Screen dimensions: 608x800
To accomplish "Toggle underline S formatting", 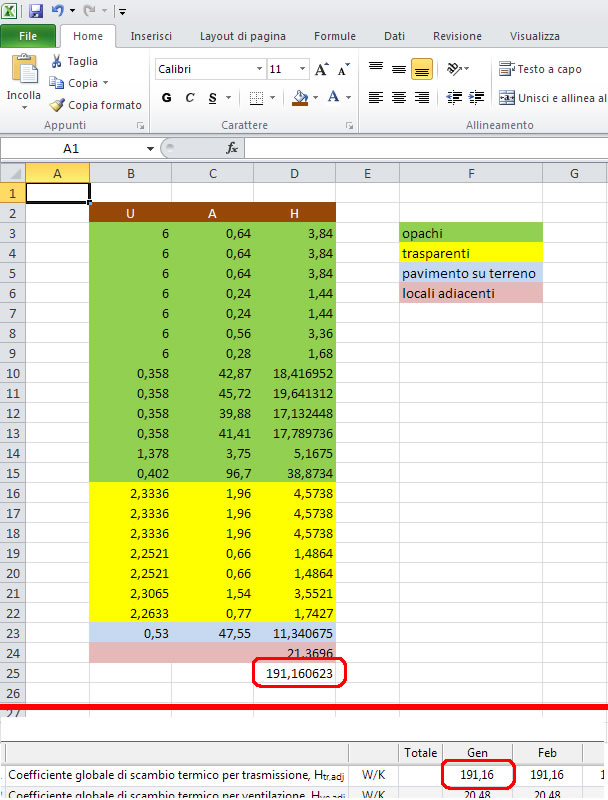I will pos(213,97).
